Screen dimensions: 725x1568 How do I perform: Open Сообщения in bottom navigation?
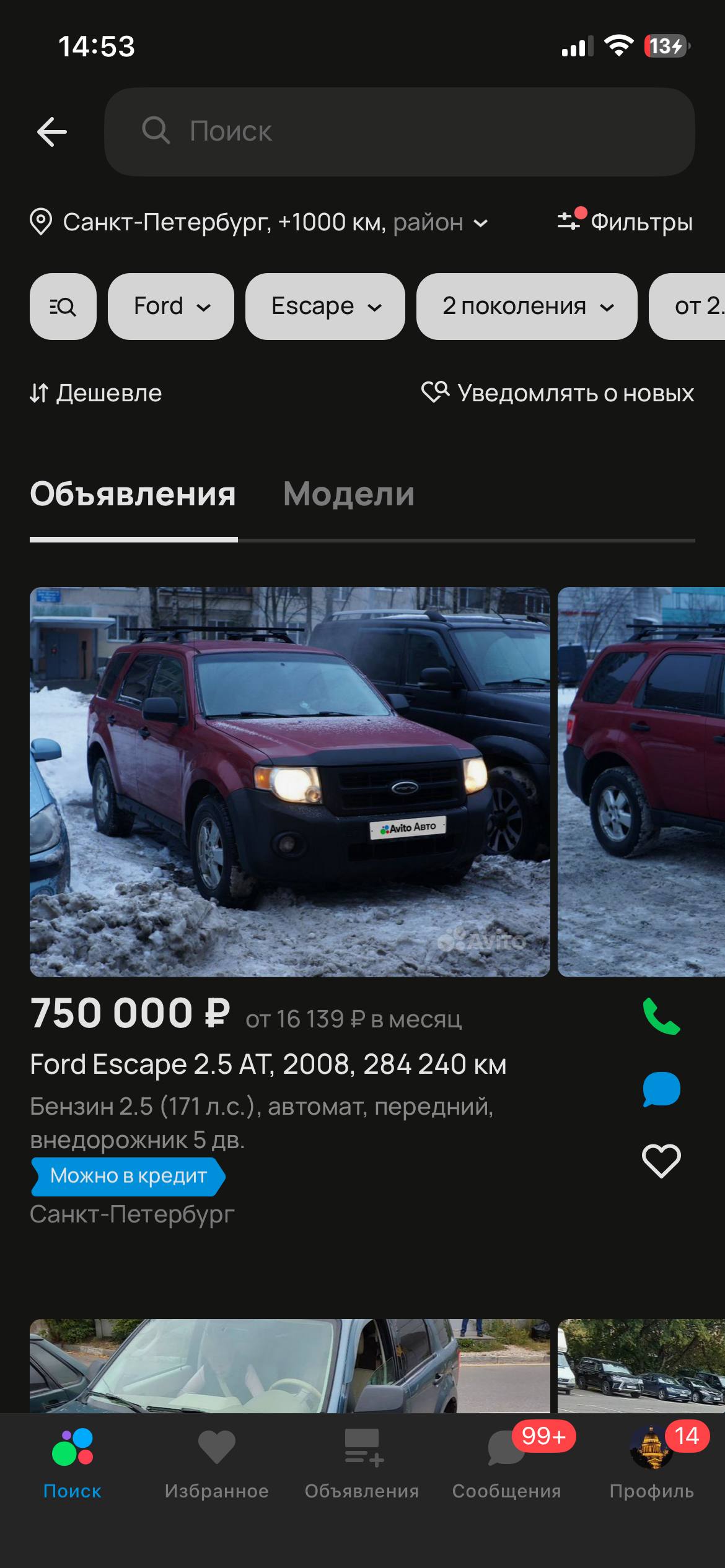pyautogui.click(x=507, y=1464)
